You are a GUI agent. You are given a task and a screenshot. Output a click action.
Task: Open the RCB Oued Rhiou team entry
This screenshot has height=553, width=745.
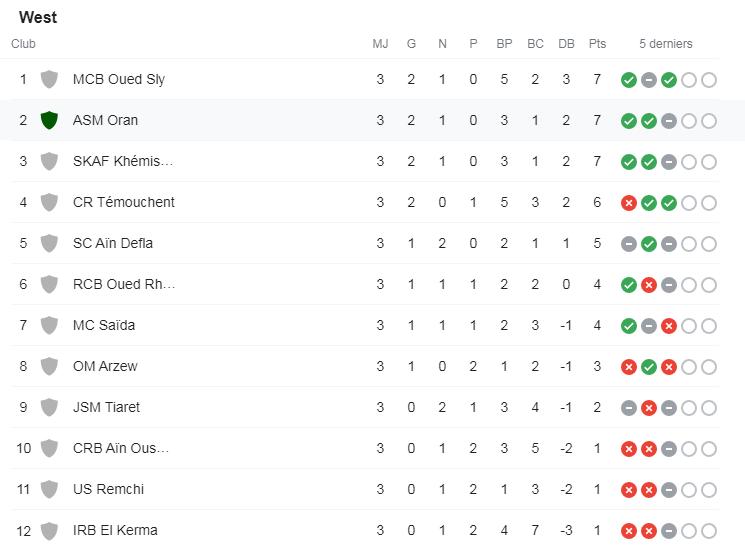(x=124, y=285)
